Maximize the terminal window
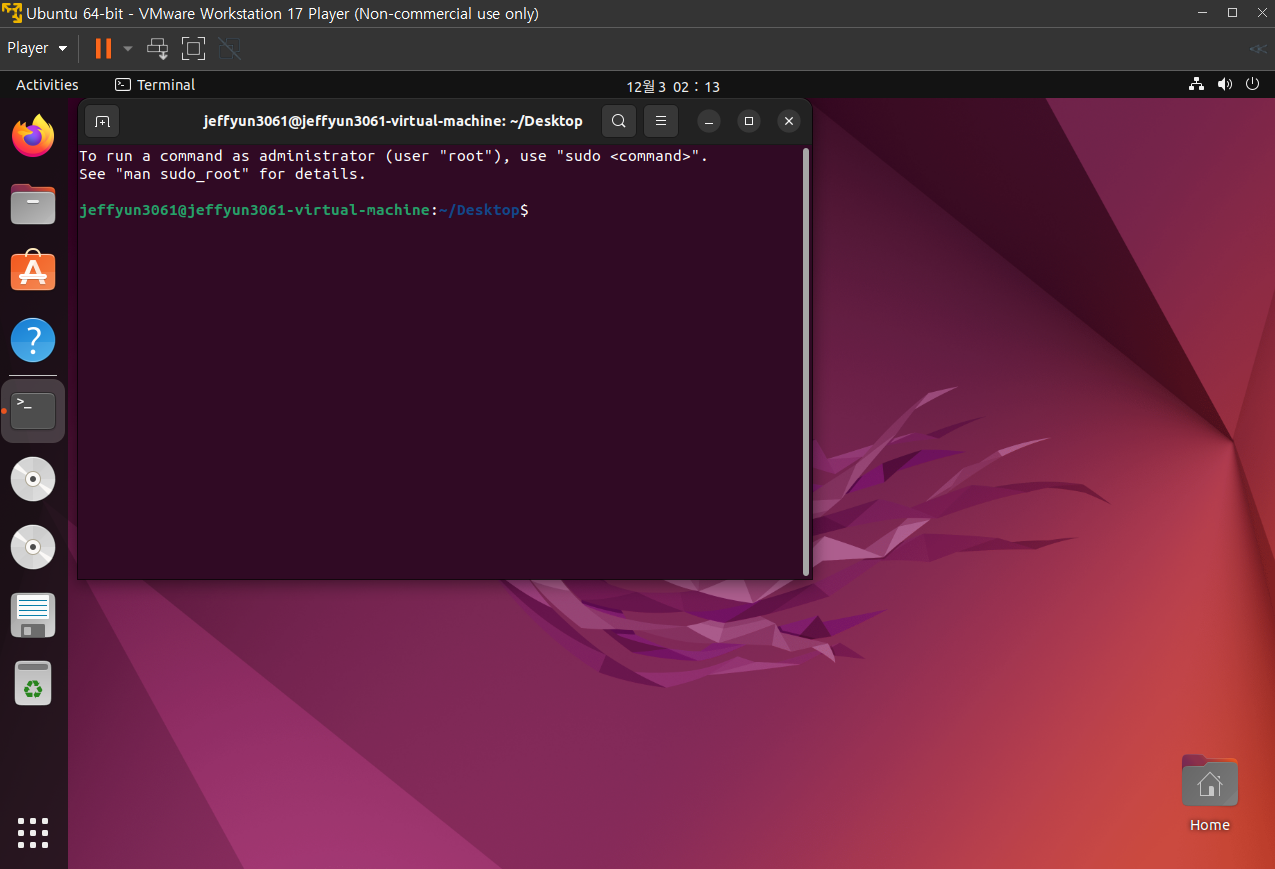The width and height of the screenshot is (1275, 869). click(748, 121)
